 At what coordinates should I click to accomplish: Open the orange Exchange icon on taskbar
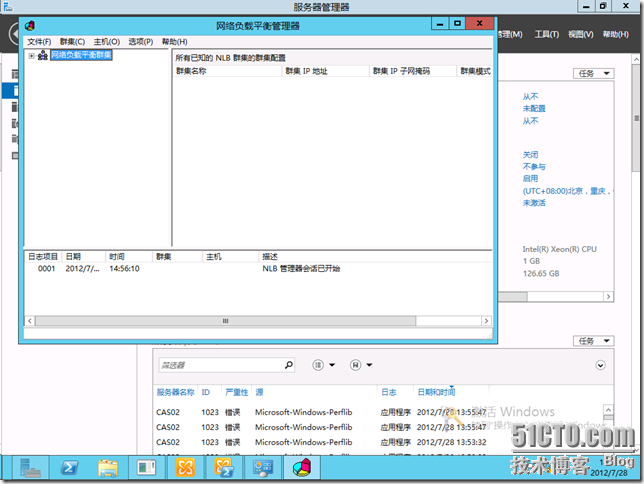click(185, 468)
